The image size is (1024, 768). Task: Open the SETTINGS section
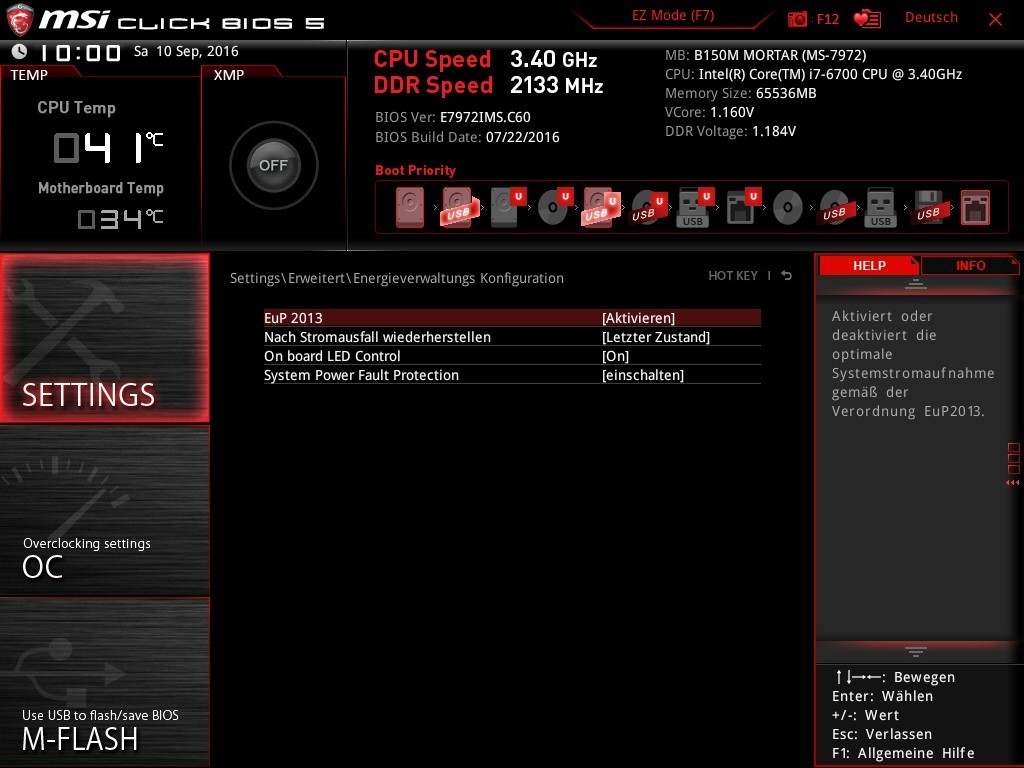click(104, 338)
